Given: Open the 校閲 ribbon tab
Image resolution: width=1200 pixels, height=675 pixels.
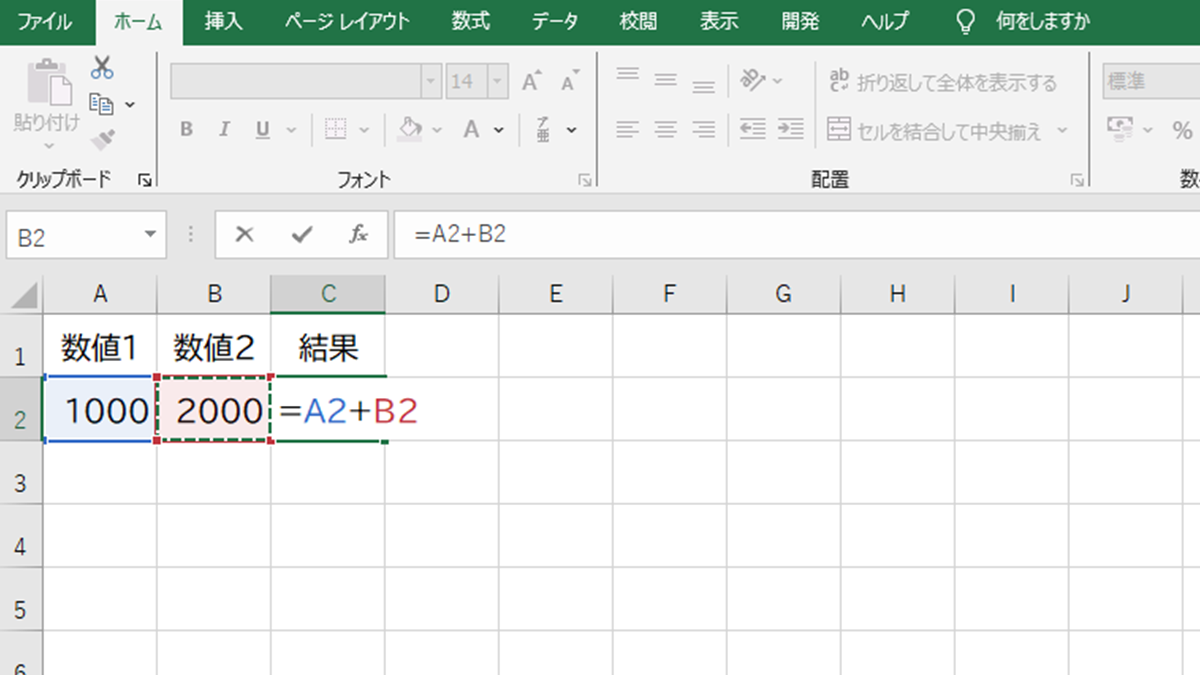Looking at the screenshot, I should 637,20.
